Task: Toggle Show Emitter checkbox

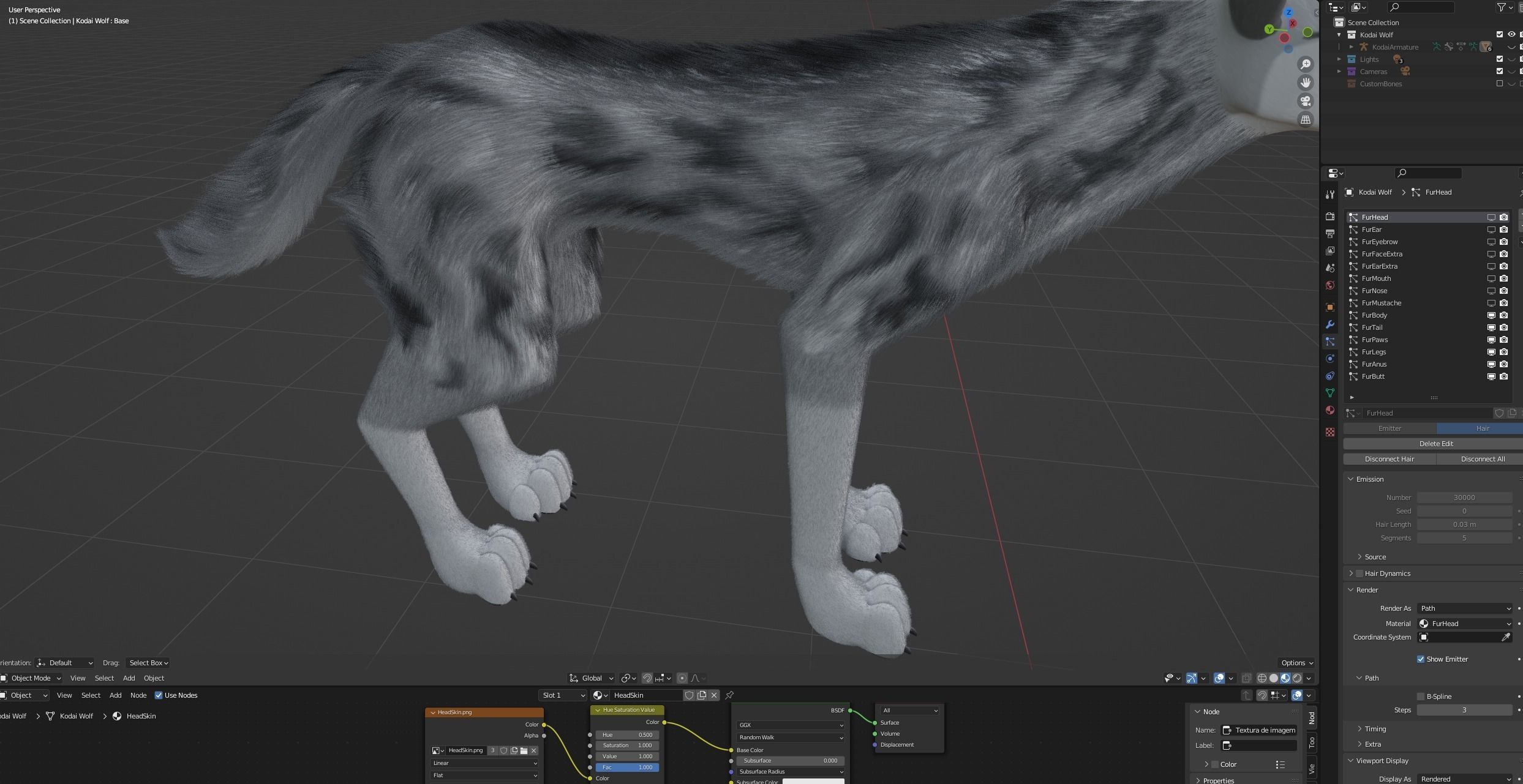Action: click(1421, 659)
